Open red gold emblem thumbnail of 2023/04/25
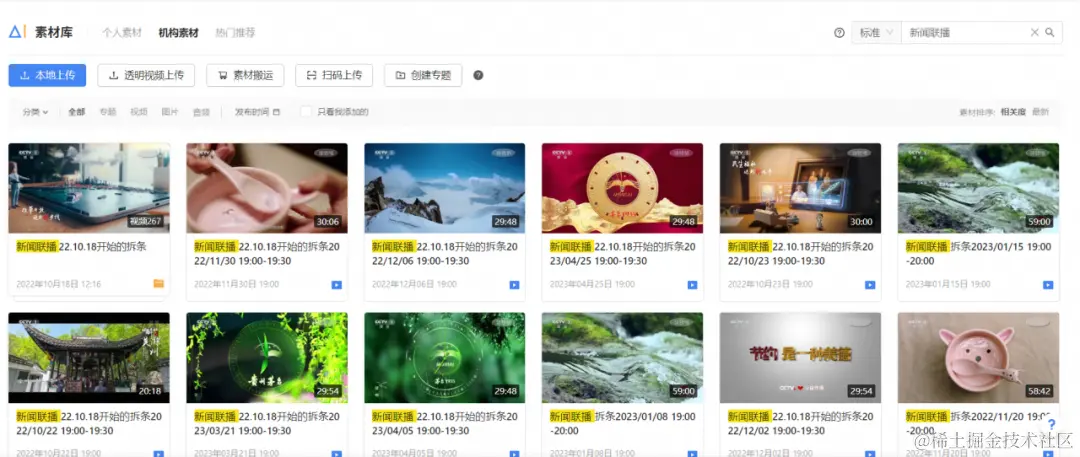1080x457 pixels. 622,188
